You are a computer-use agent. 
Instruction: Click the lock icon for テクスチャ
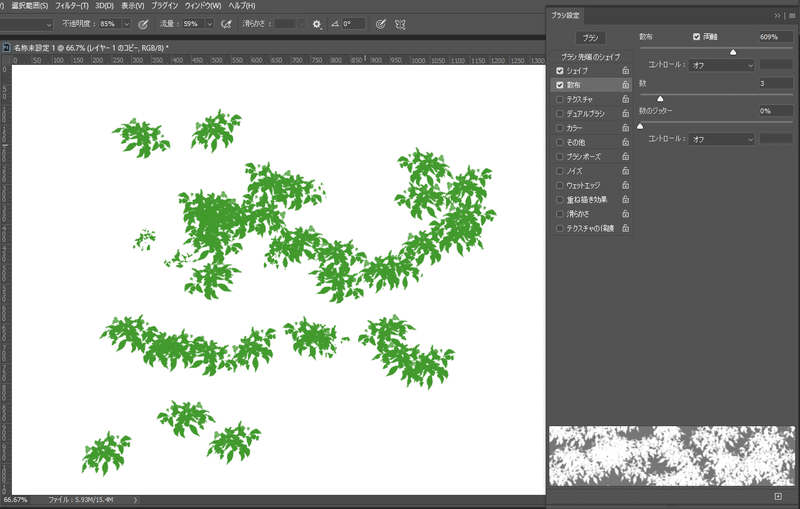[x=626, y=99]
